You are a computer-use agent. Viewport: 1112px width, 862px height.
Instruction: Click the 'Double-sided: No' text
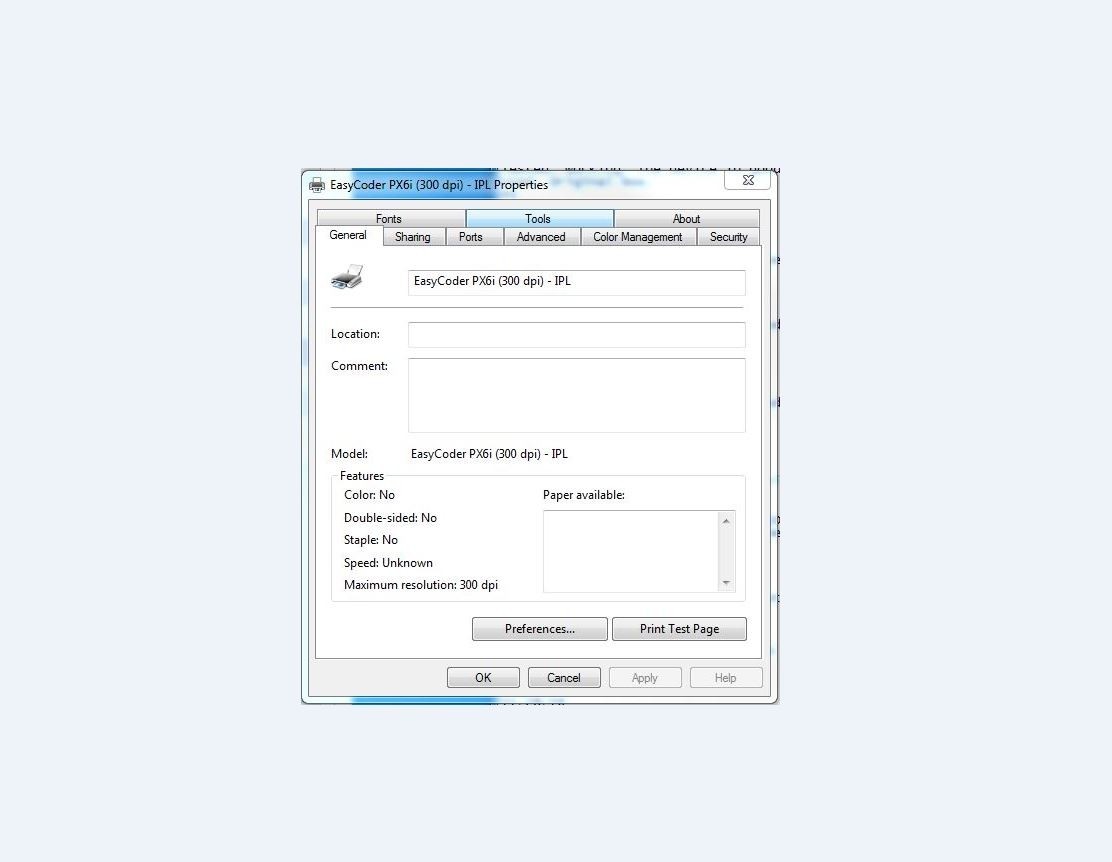pyautogui.click(x=390, y=518)
